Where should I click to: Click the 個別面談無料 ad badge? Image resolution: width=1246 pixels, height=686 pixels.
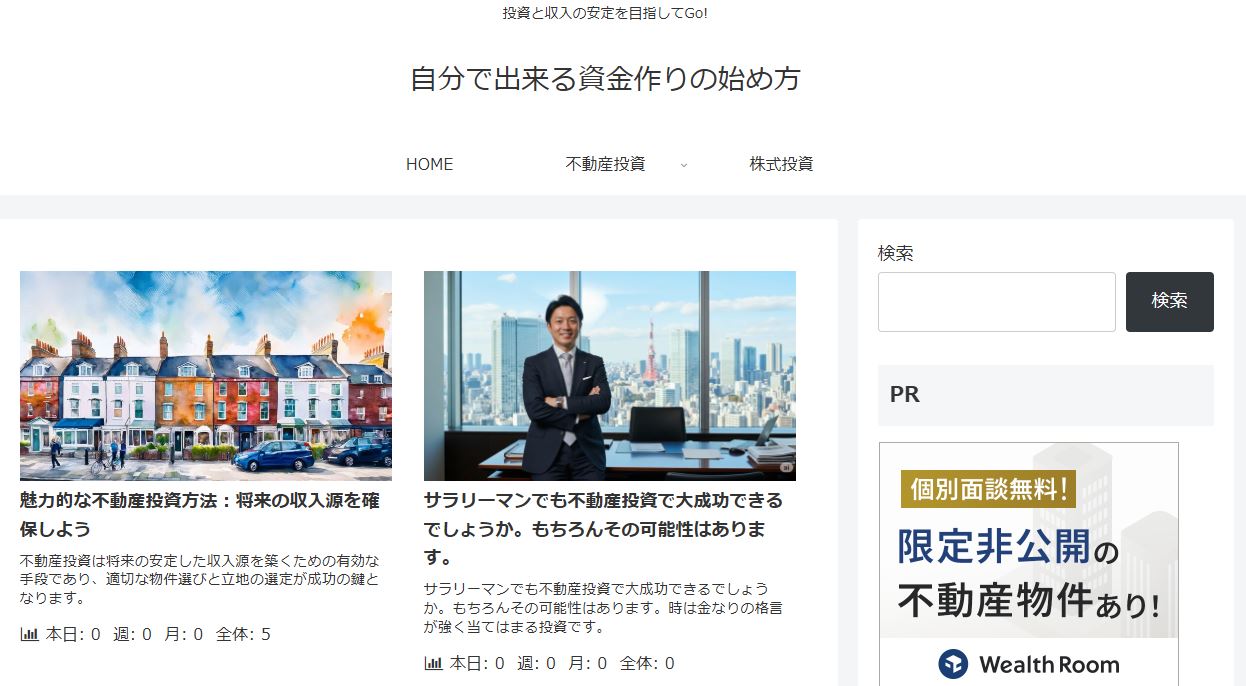(x=988, y=489)
